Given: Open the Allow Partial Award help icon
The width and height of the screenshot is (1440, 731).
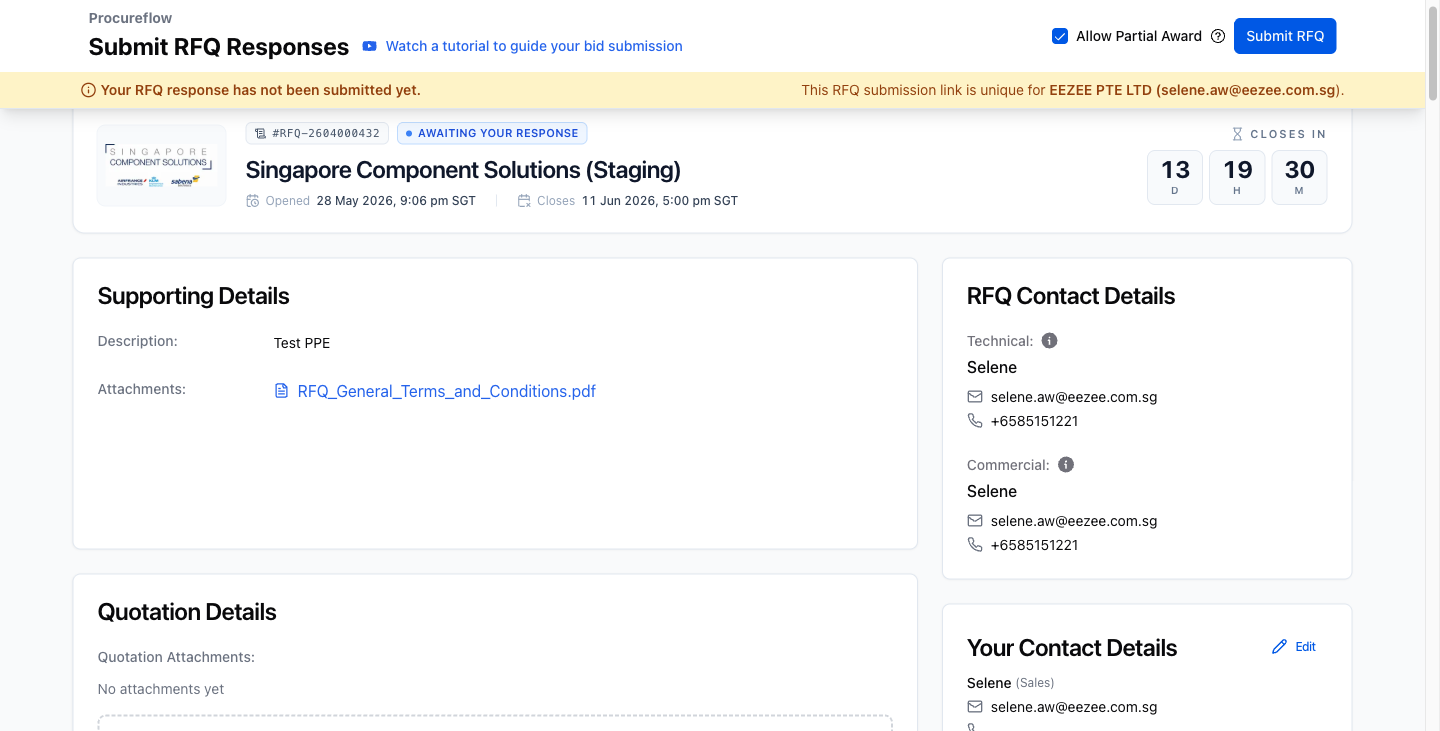Looking at the screenshot, I should tap(1218, 36).
